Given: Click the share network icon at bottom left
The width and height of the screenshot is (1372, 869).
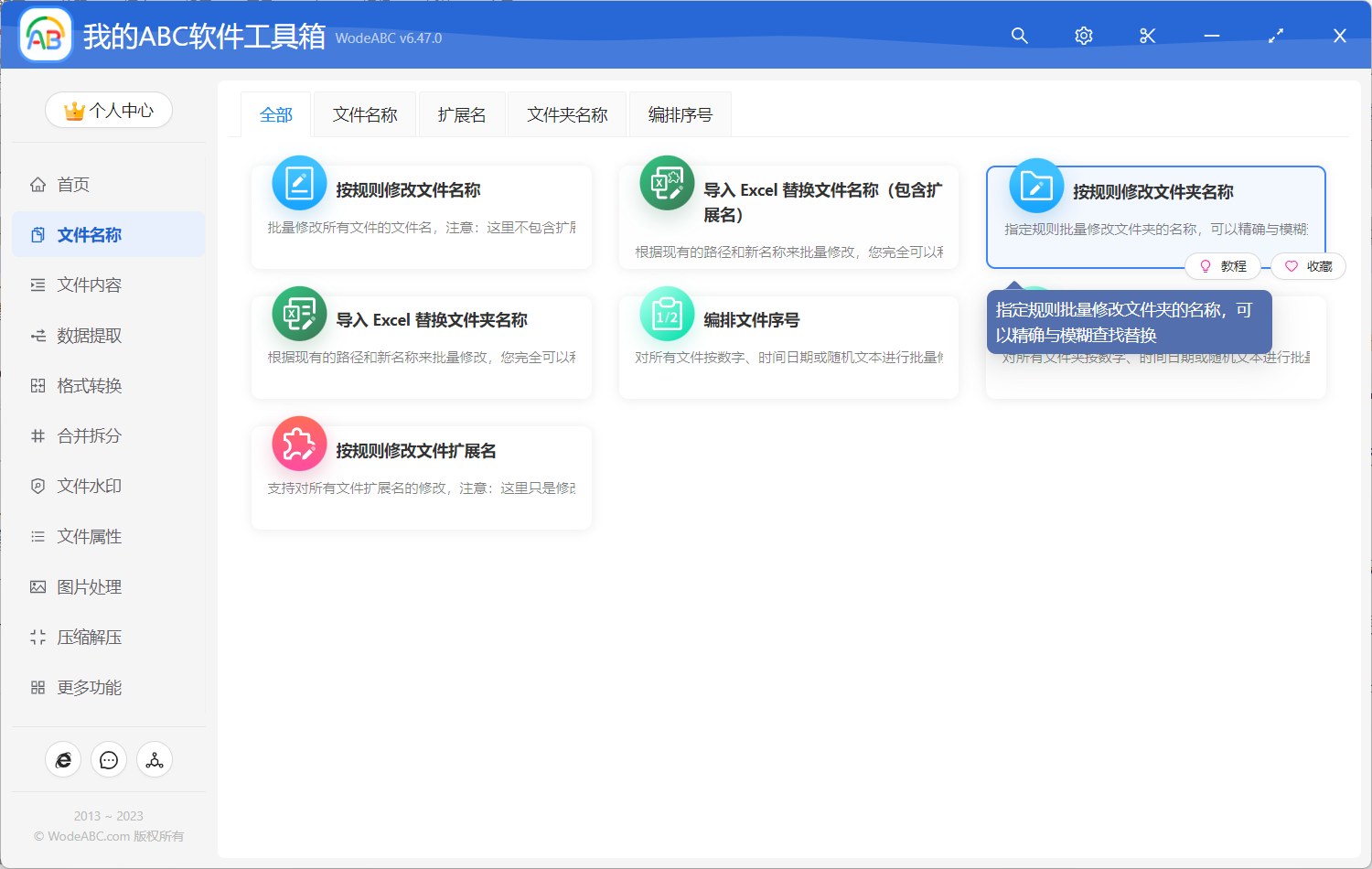Looking at the screenshot, I should (155, 759).
